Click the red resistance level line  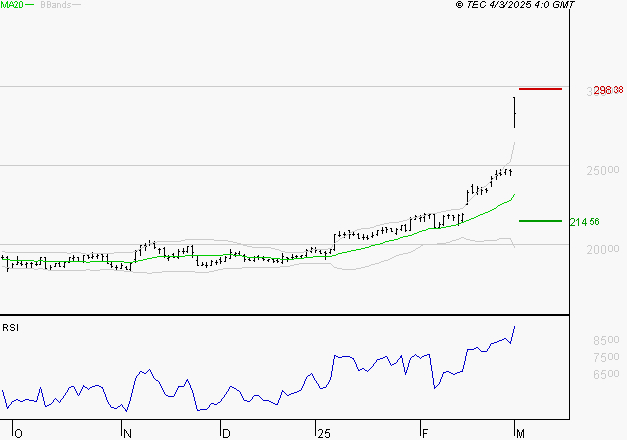[x=540, y=89]
